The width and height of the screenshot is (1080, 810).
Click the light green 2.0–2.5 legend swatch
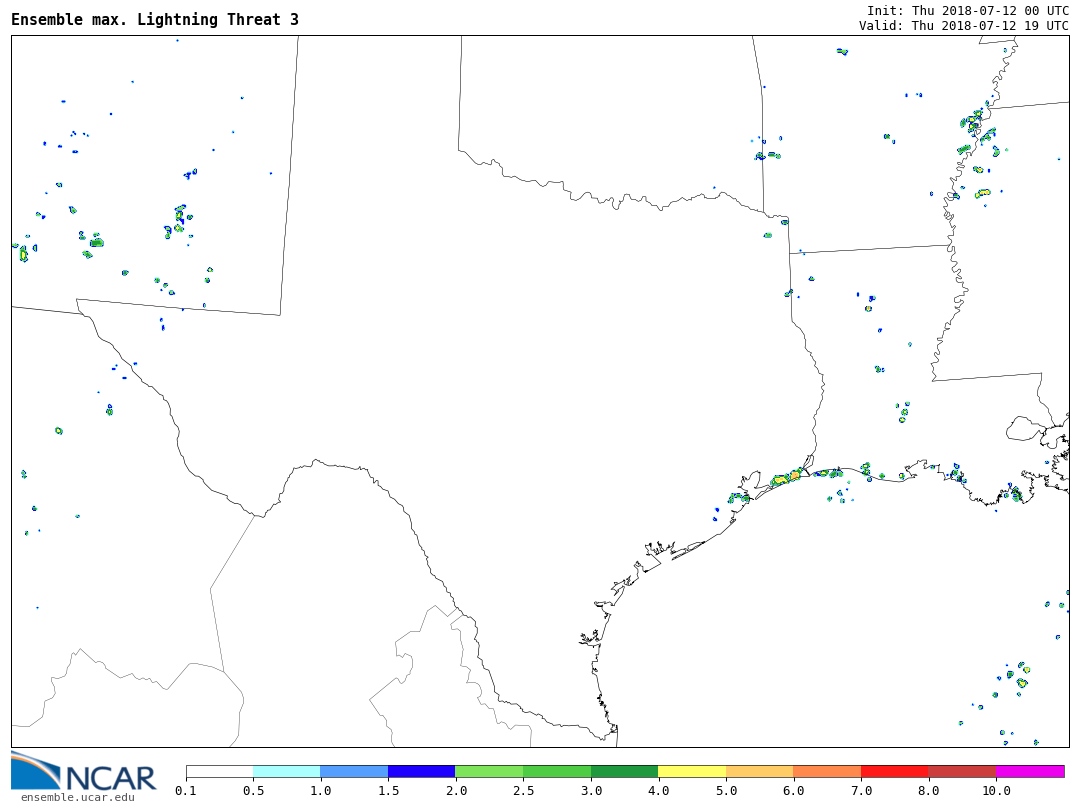(489, 771)
